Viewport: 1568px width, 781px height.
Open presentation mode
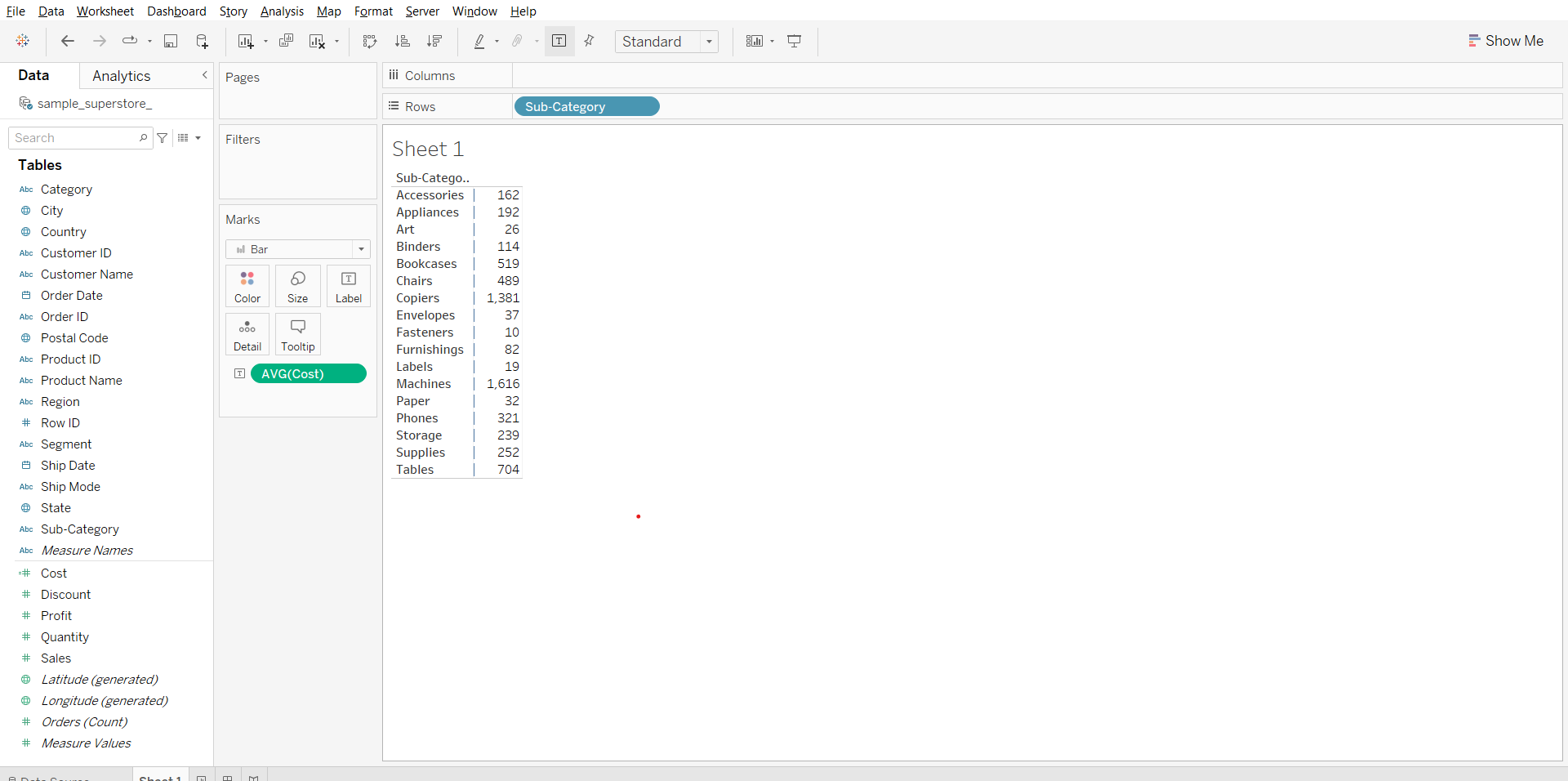(794, 41)
